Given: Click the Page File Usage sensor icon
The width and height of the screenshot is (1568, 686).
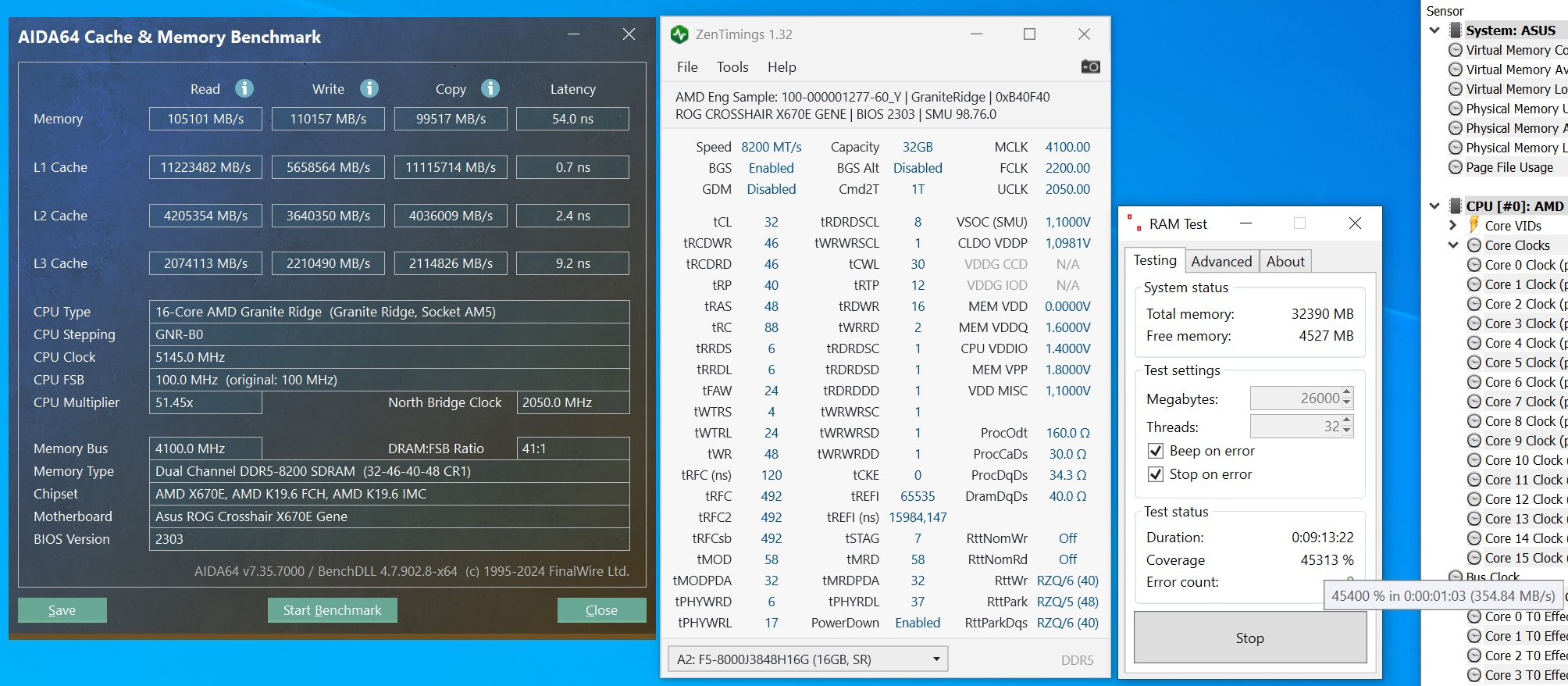Looking at the screenshot, I should pos(1456,167).
